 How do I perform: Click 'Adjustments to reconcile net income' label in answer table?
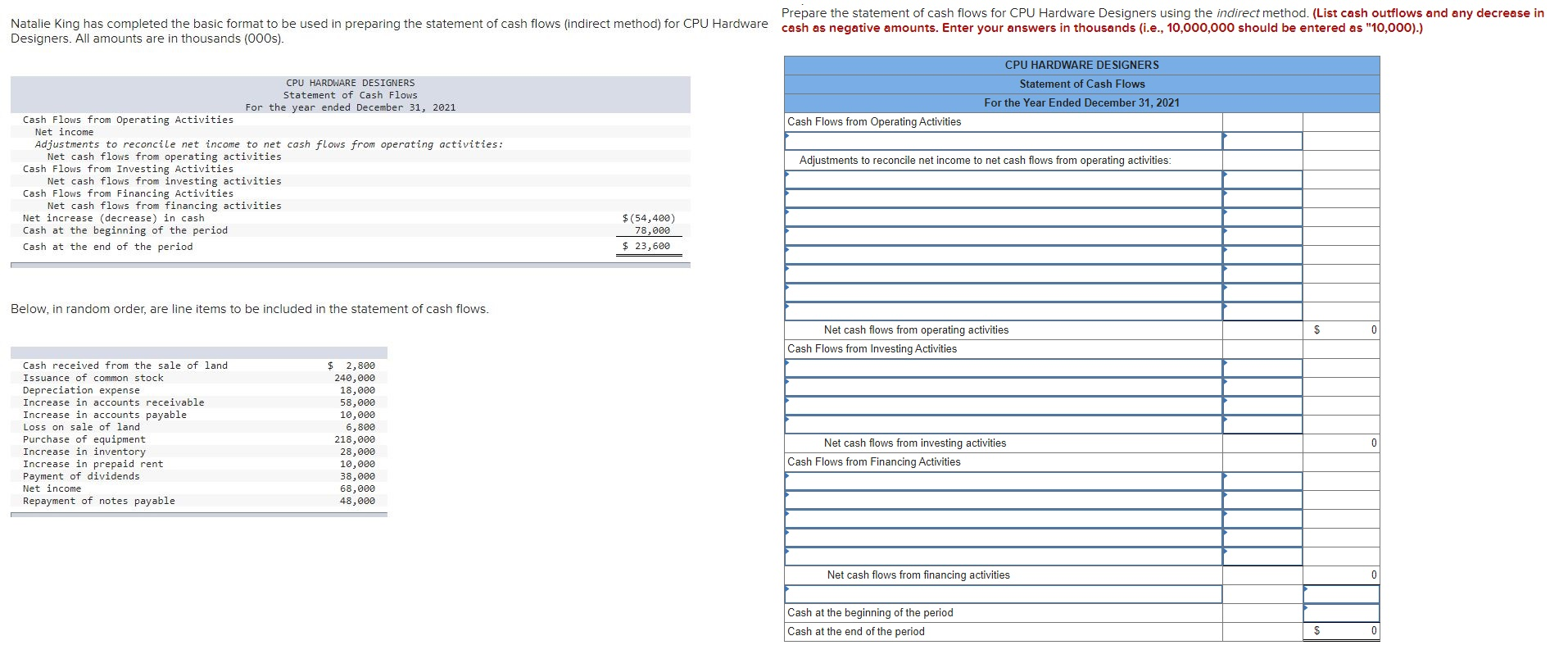pos(985,161)
